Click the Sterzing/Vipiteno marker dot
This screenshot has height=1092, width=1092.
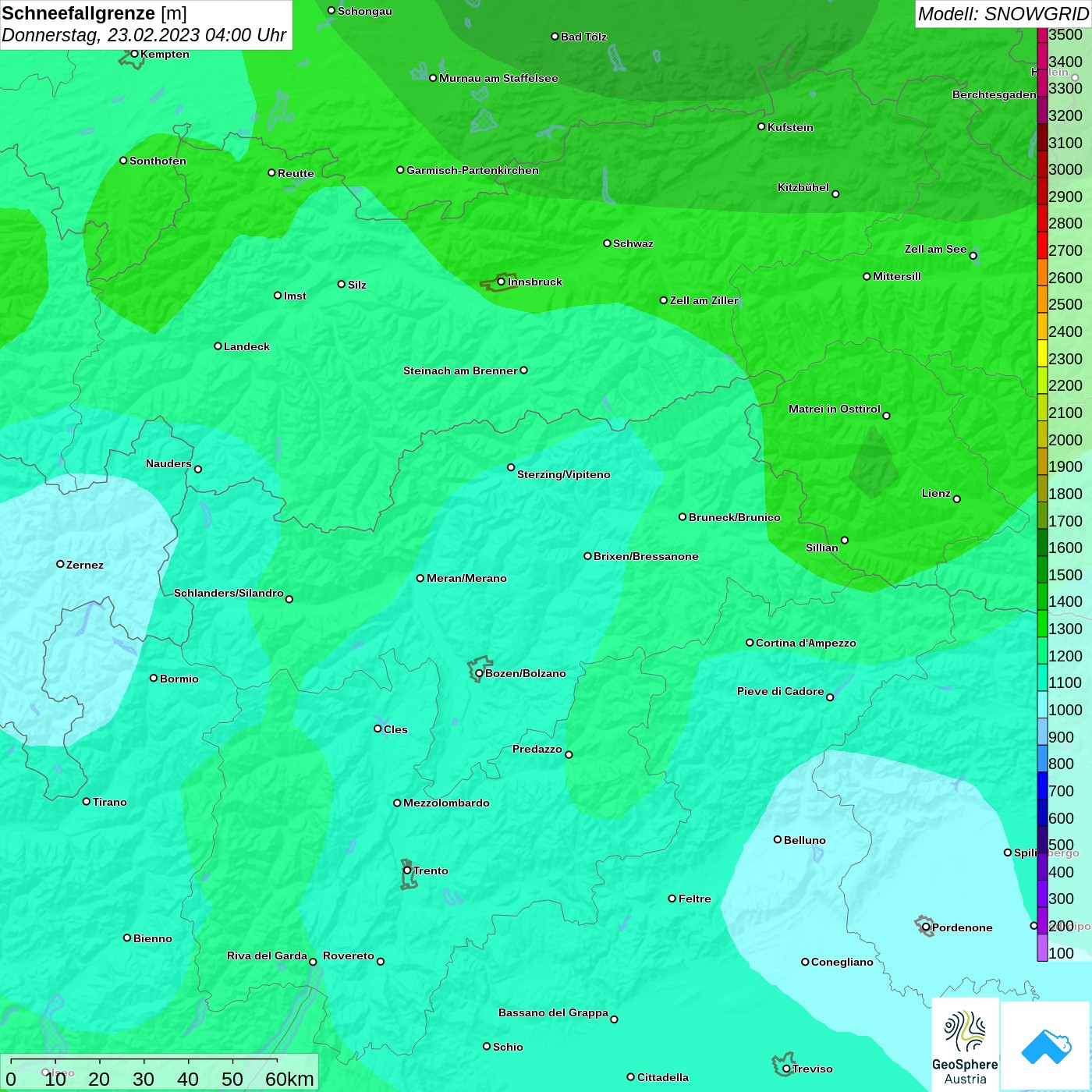click(x=511, y=467)
